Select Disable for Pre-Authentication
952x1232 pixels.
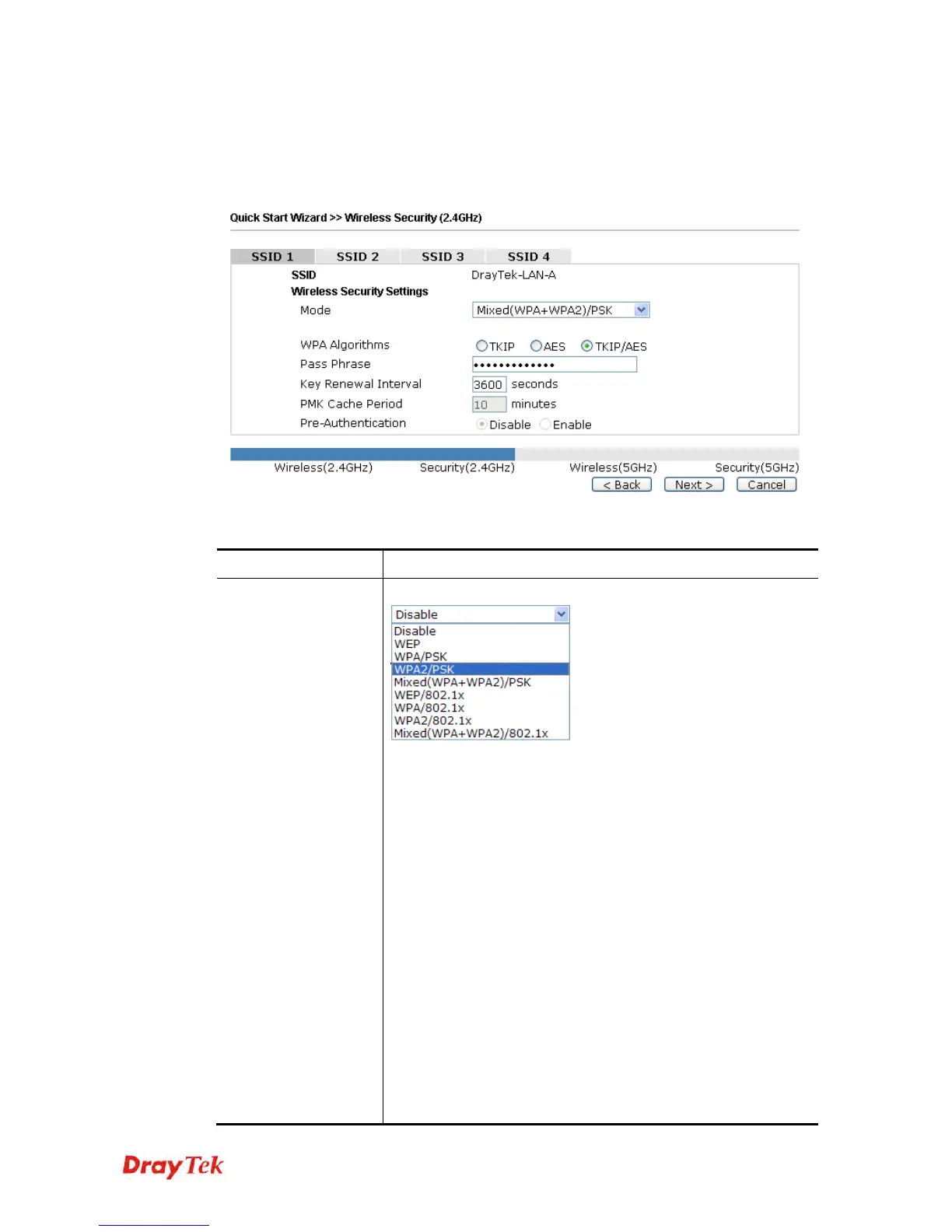(x=482, y=425)
